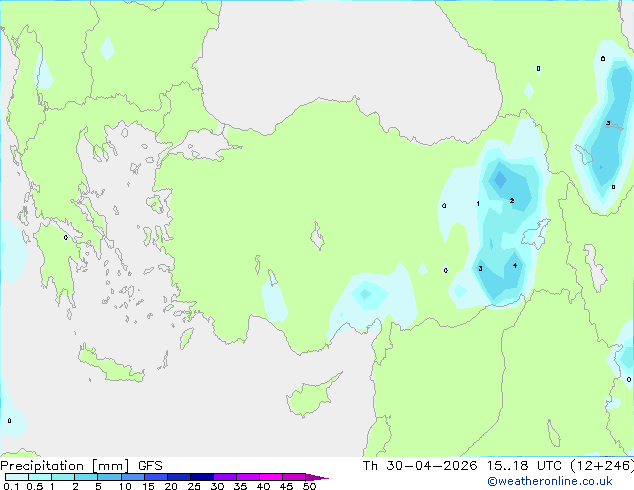Pick the 10–15 mm legend swatch
The width and height of the screenshot is (634, 490).
tap(133, 477)
